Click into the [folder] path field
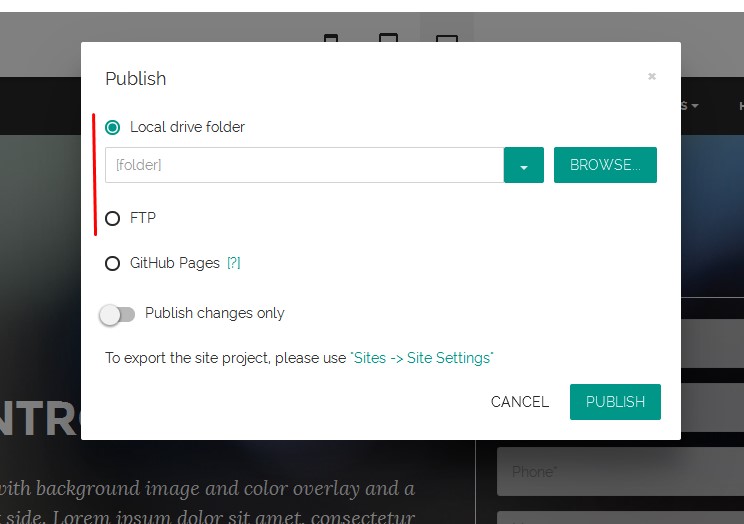The height and width of the screenshot is (524, 744). coord(304,165)
